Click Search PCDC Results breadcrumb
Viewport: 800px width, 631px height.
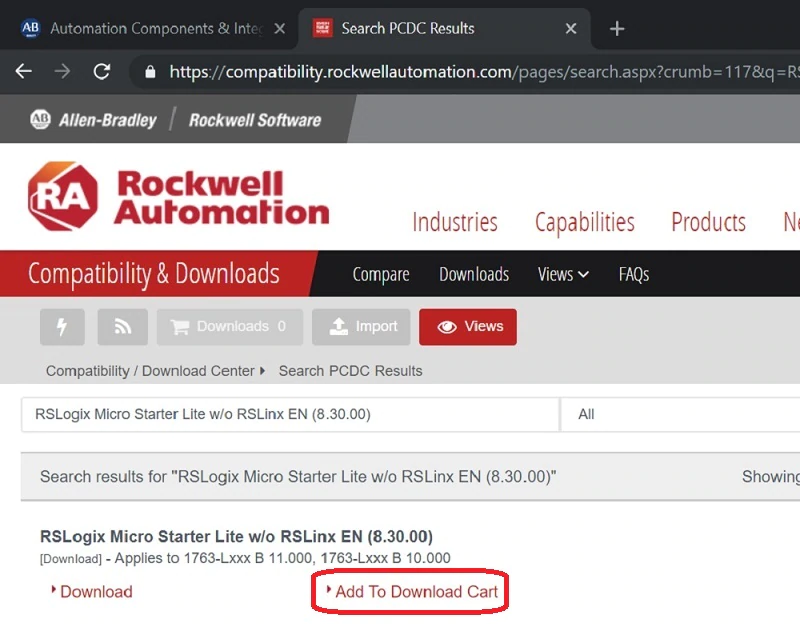pyautogui.click(x=351, y=371)
